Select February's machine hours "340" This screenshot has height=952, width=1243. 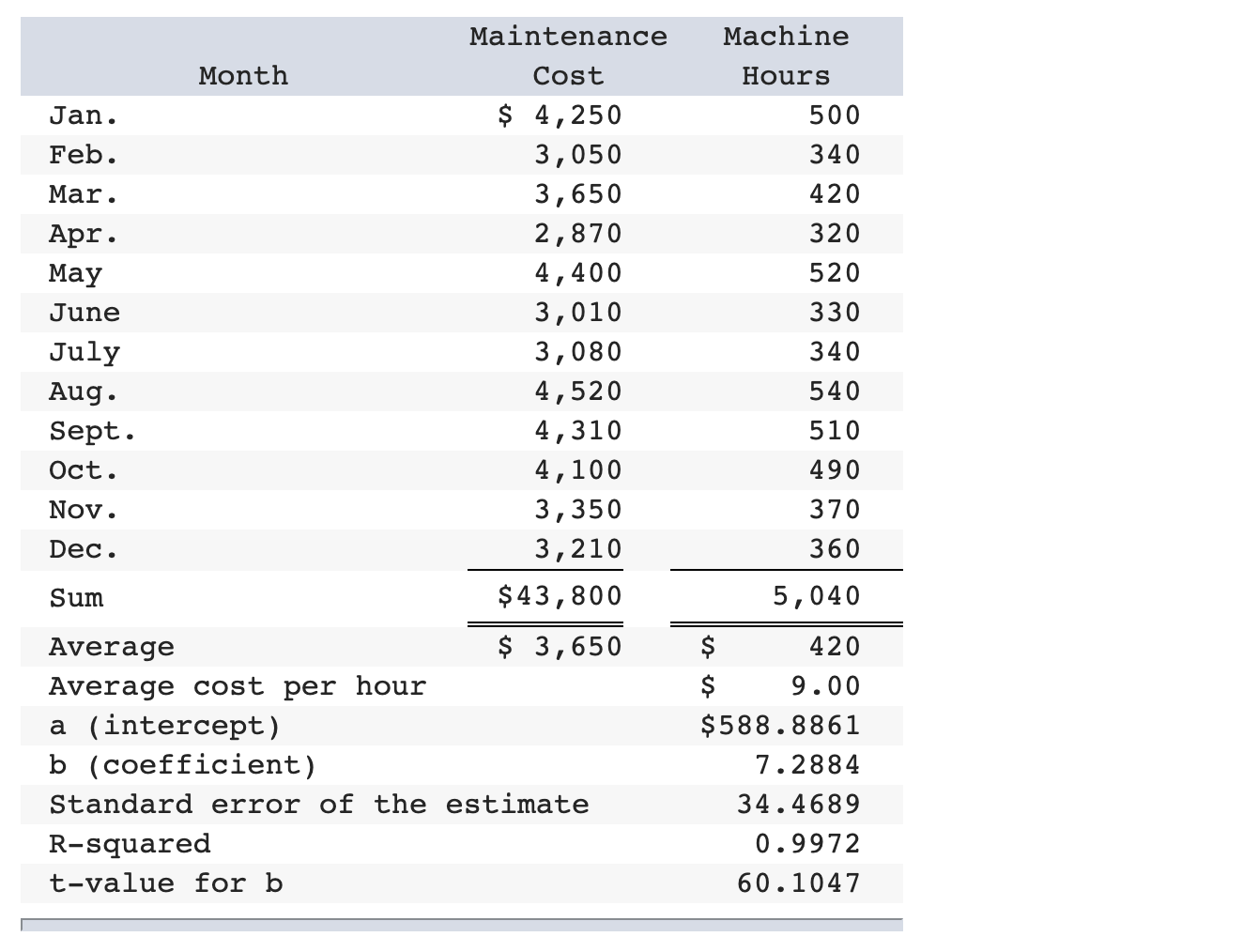click(835, 155)
